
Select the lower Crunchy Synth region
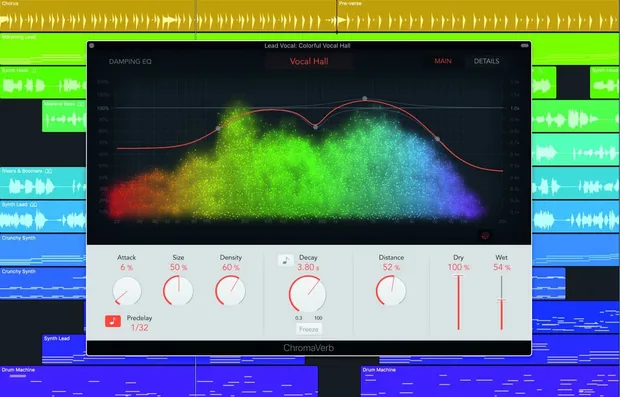(x=43, y=283)
